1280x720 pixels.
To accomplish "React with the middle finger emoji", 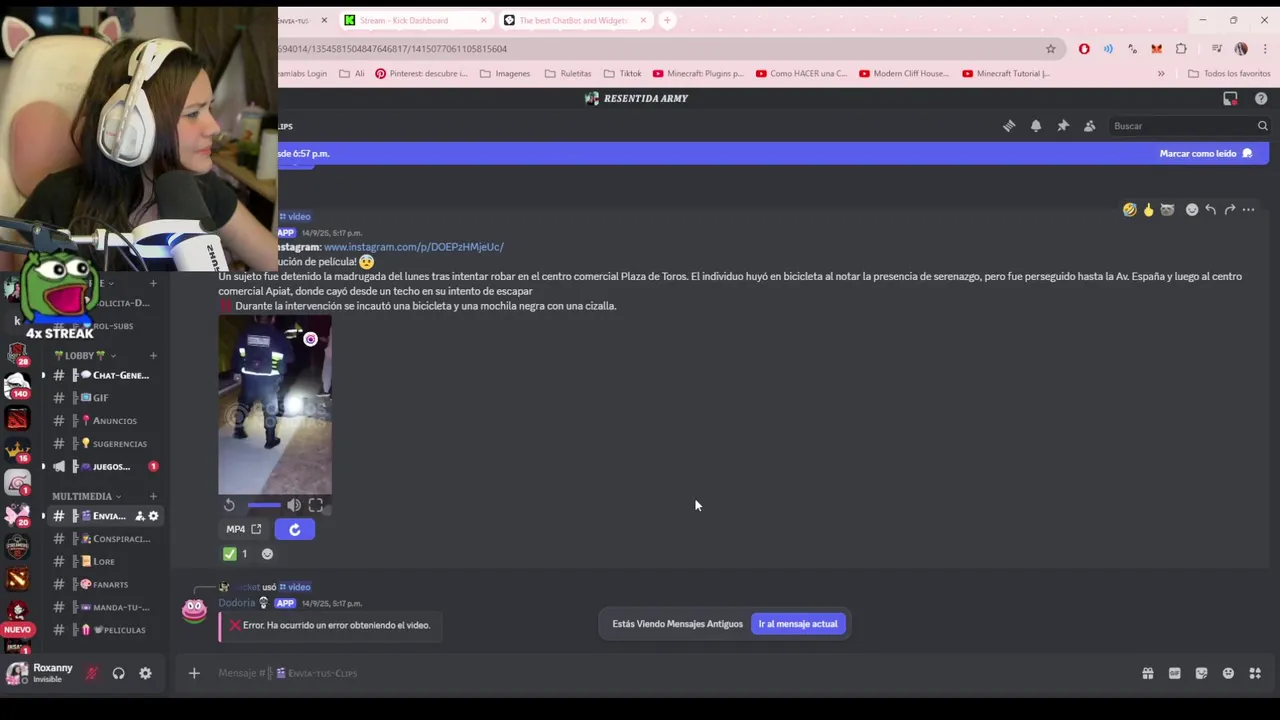I will pyautogui.click(x=1148, y=210).
